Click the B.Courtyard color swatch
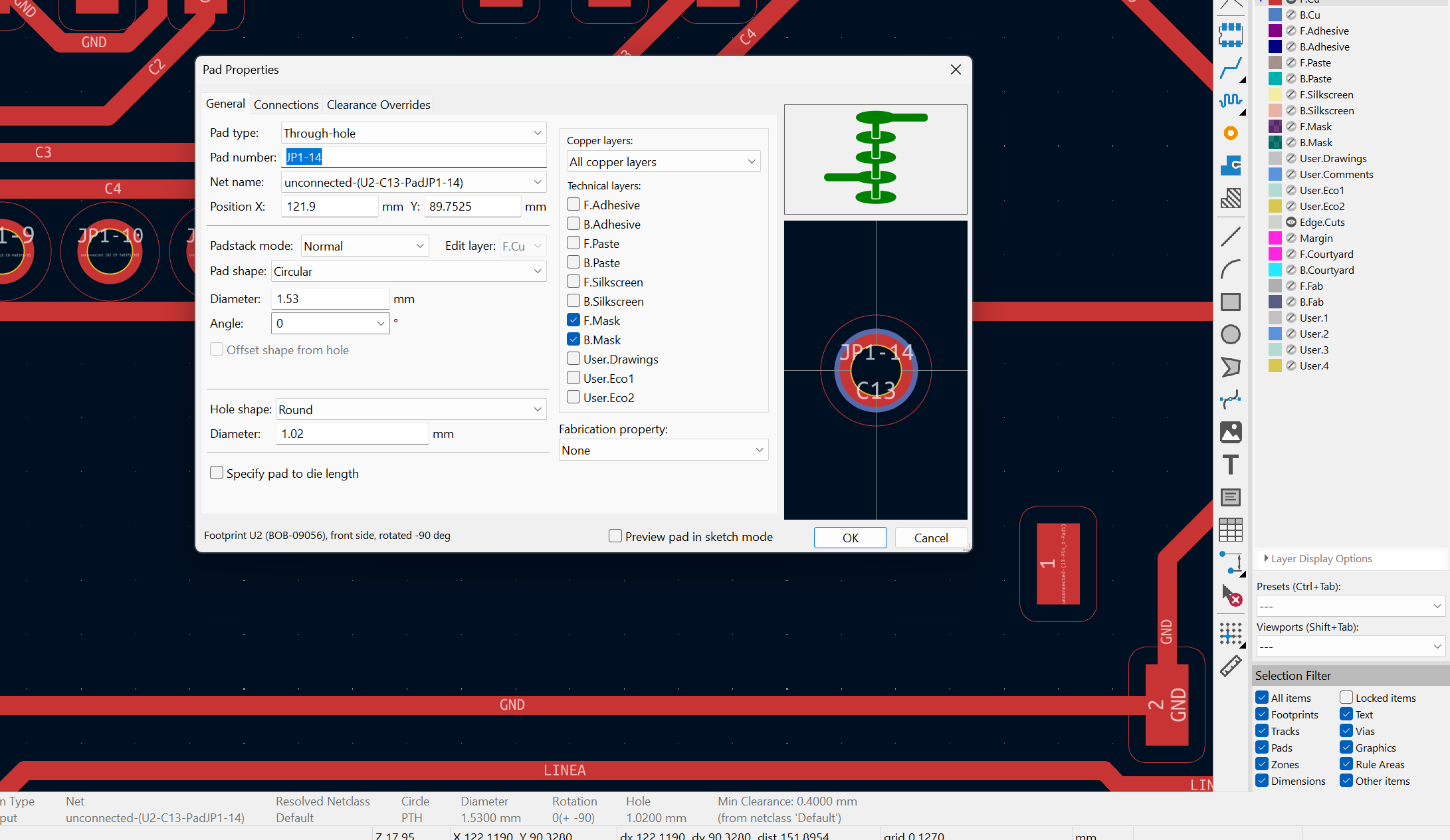 pos(1275,270)
